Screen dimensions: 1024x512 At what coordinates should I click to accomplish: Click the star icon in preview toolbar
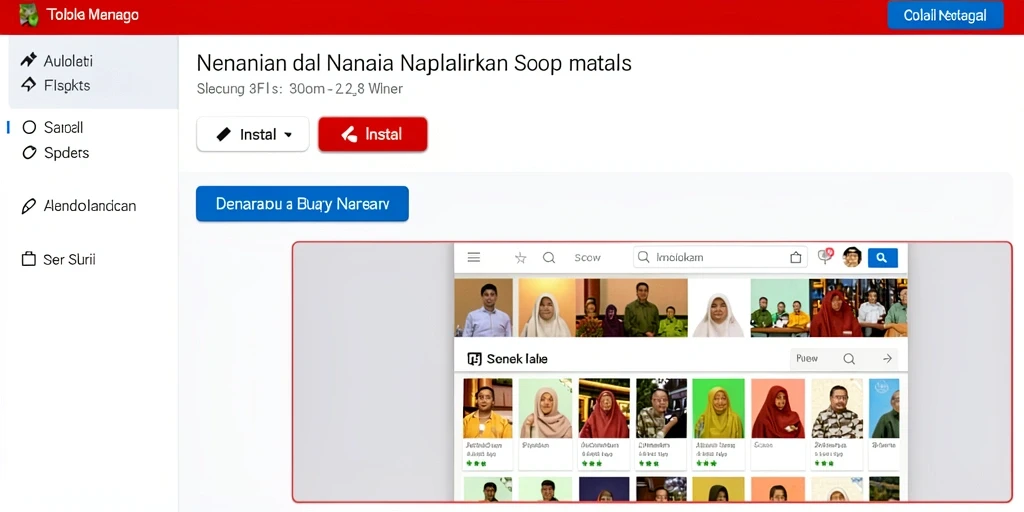coord(520,258)
